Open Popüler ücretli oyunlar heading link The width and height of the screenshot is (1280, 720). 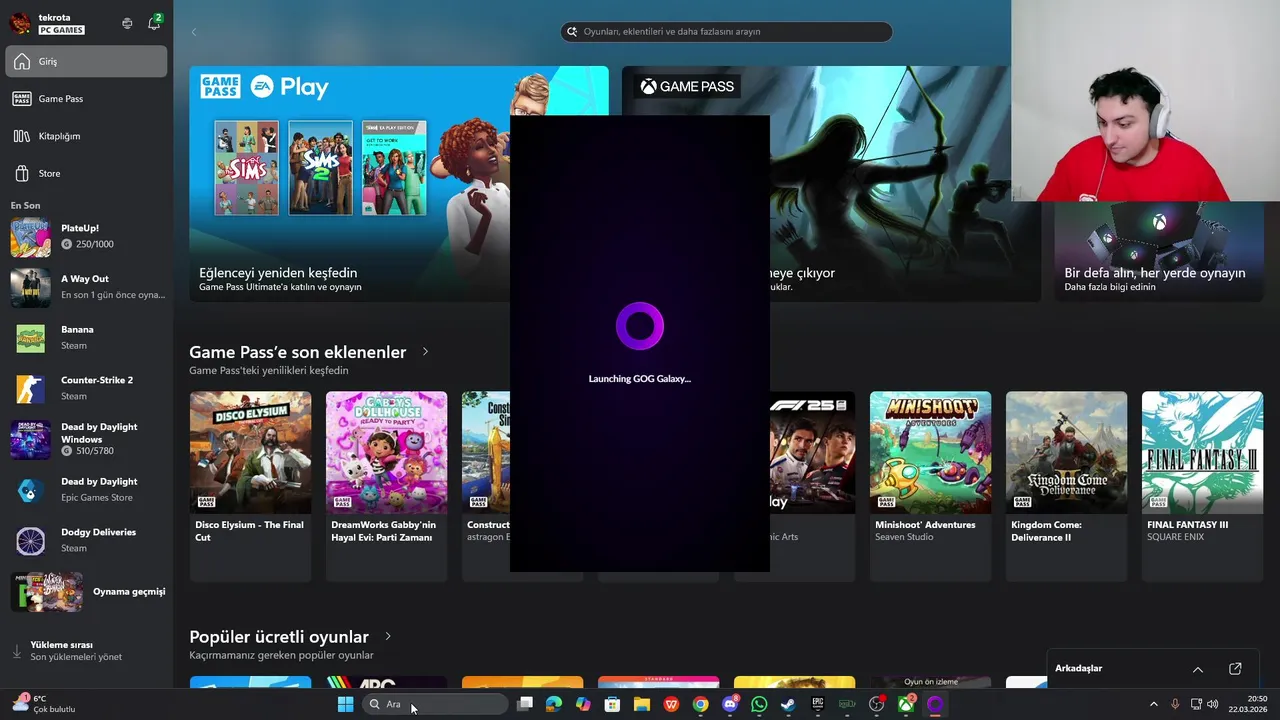coord(279,637)
